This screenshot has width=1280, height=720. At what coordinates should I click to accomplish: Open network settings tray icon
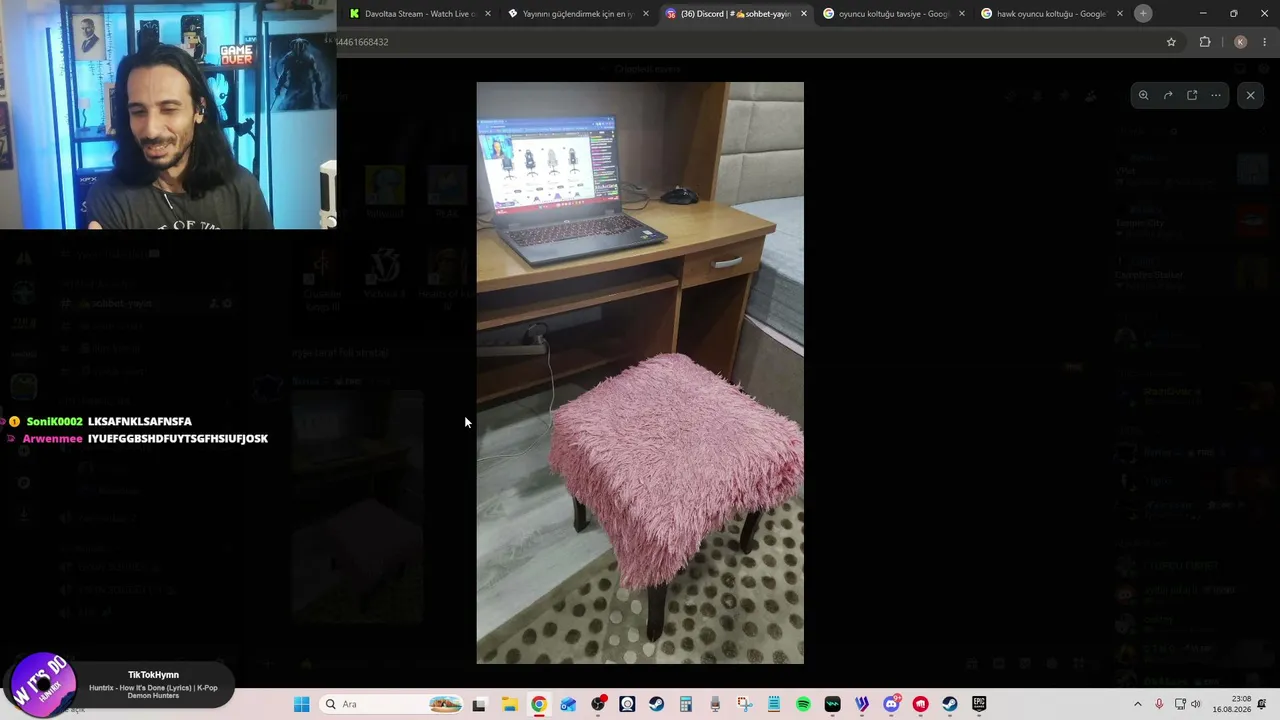(x=1180, y=704)
